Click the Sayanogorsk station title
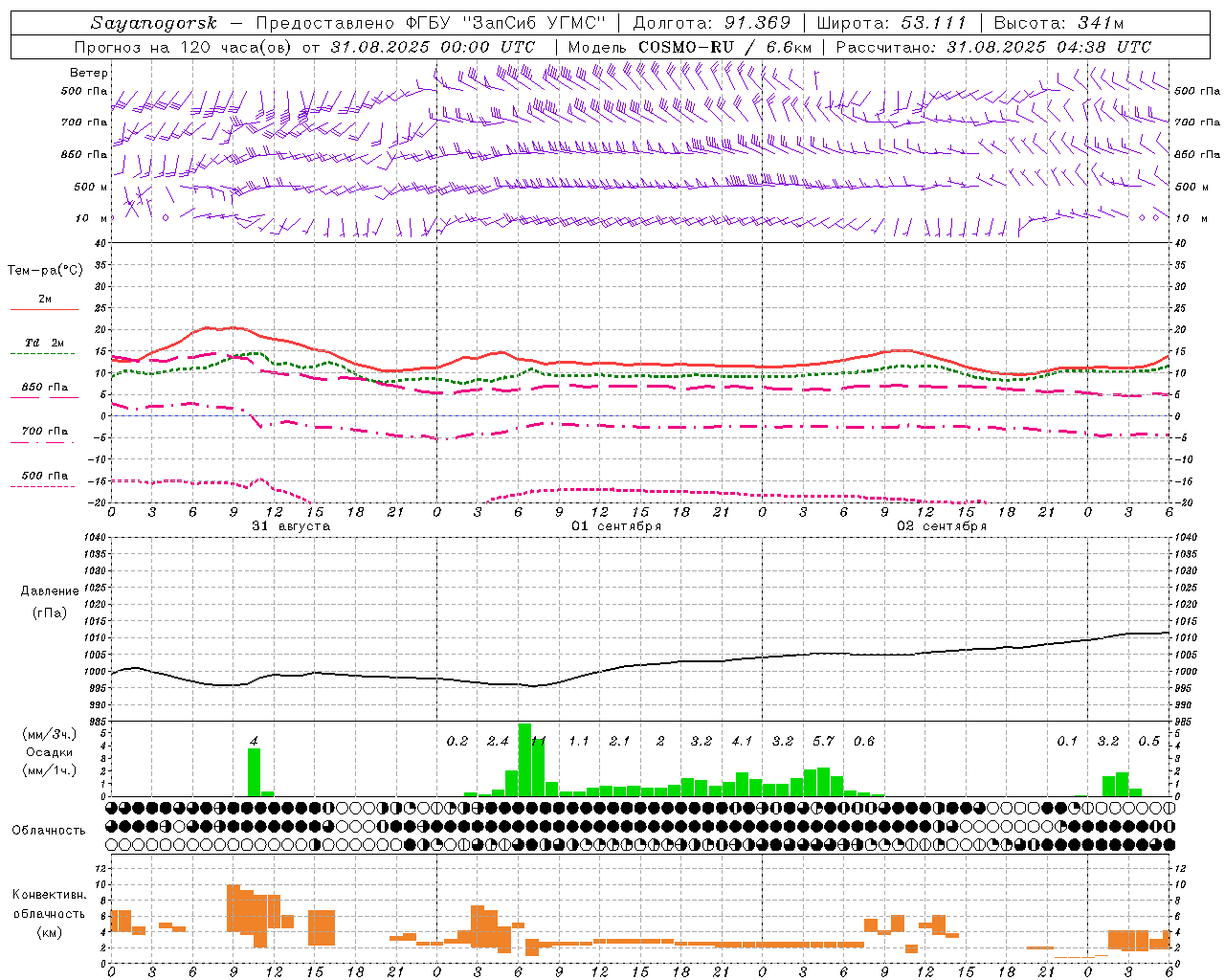The image size is (1225, 980). point(154,23)
